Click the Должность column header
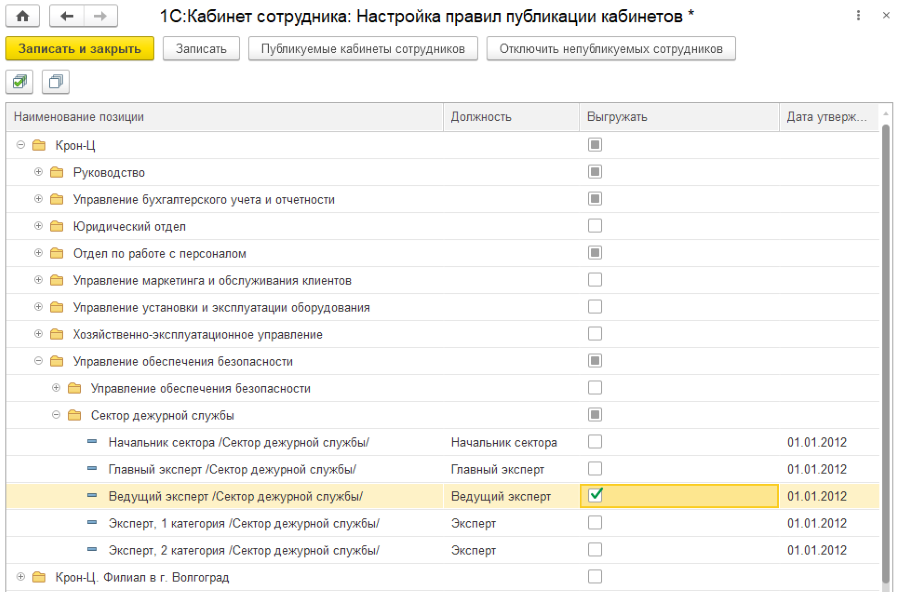The width and height of the screenshot is (900, 592). pyautogui.click(x=510, y=117)
